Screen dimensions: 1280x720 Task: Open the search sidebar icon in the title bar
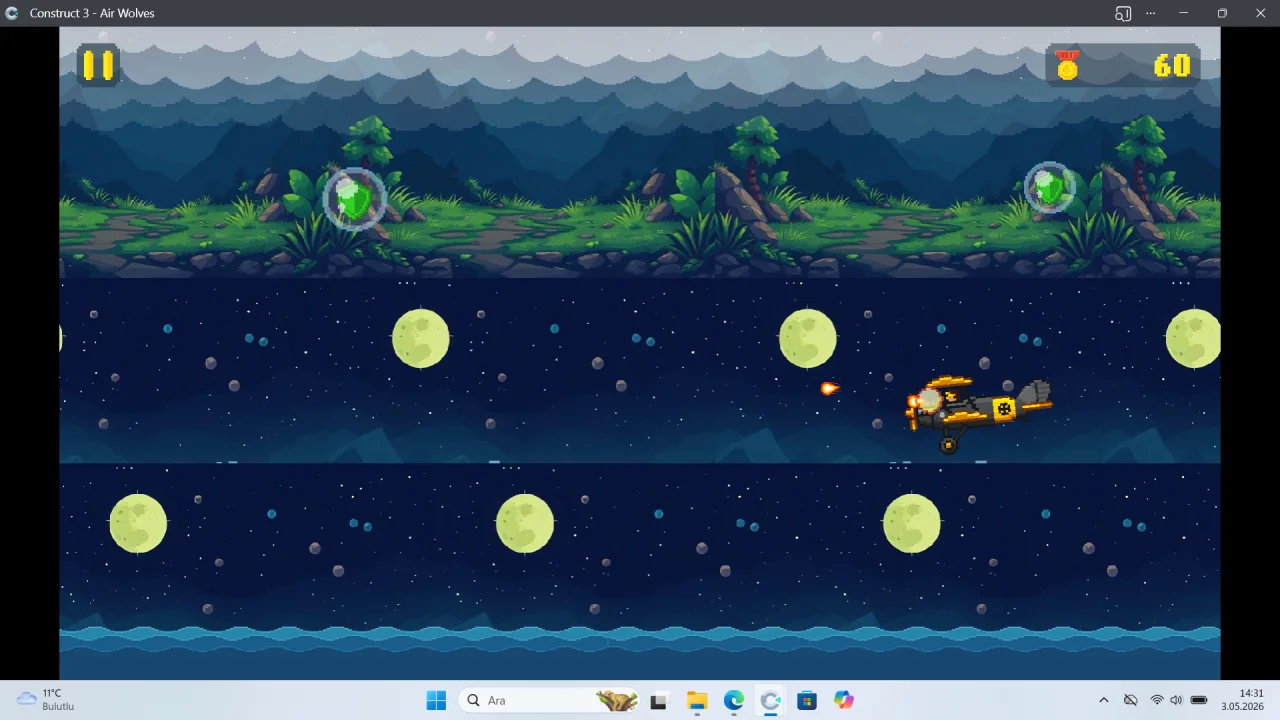click(1123, 13)
